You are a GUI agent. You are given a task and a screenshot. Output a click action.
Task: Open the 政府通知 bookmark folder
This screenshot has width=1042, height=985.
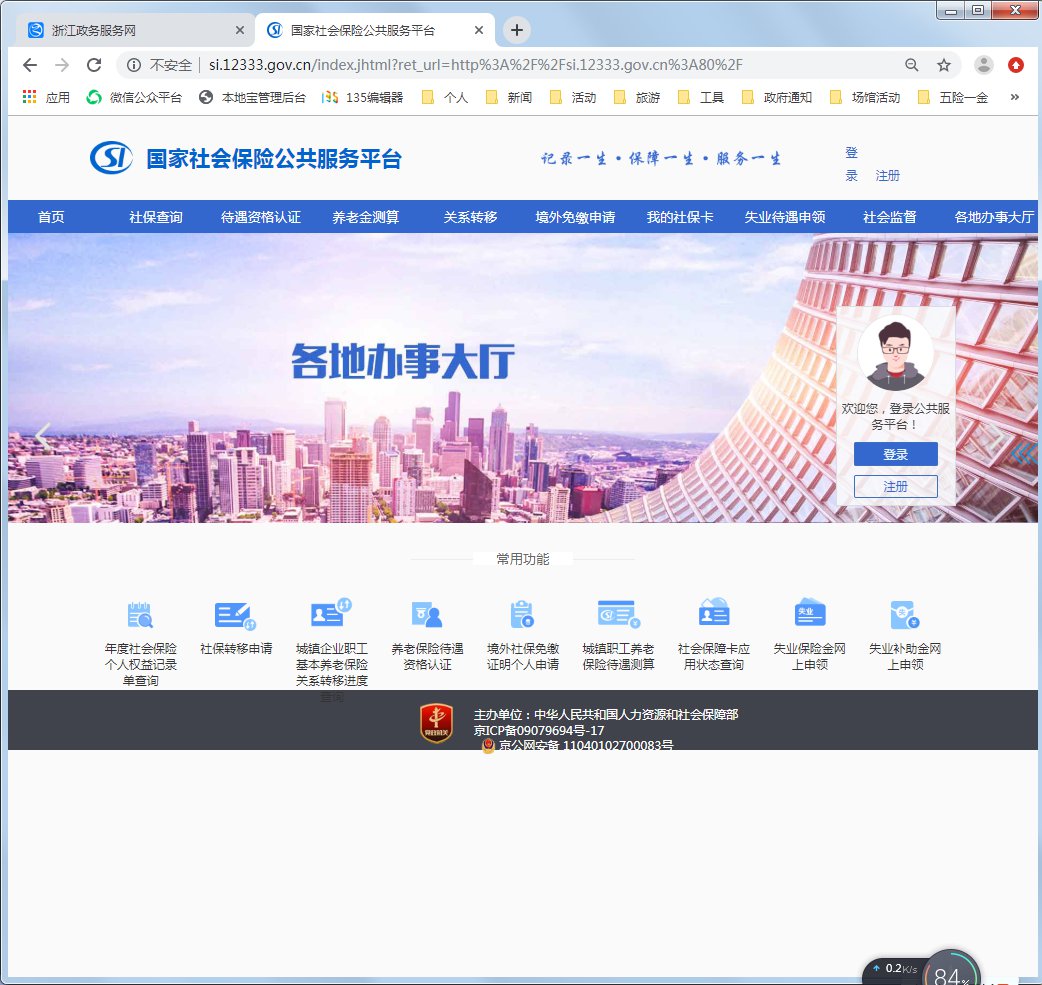[x=777, y=98]
